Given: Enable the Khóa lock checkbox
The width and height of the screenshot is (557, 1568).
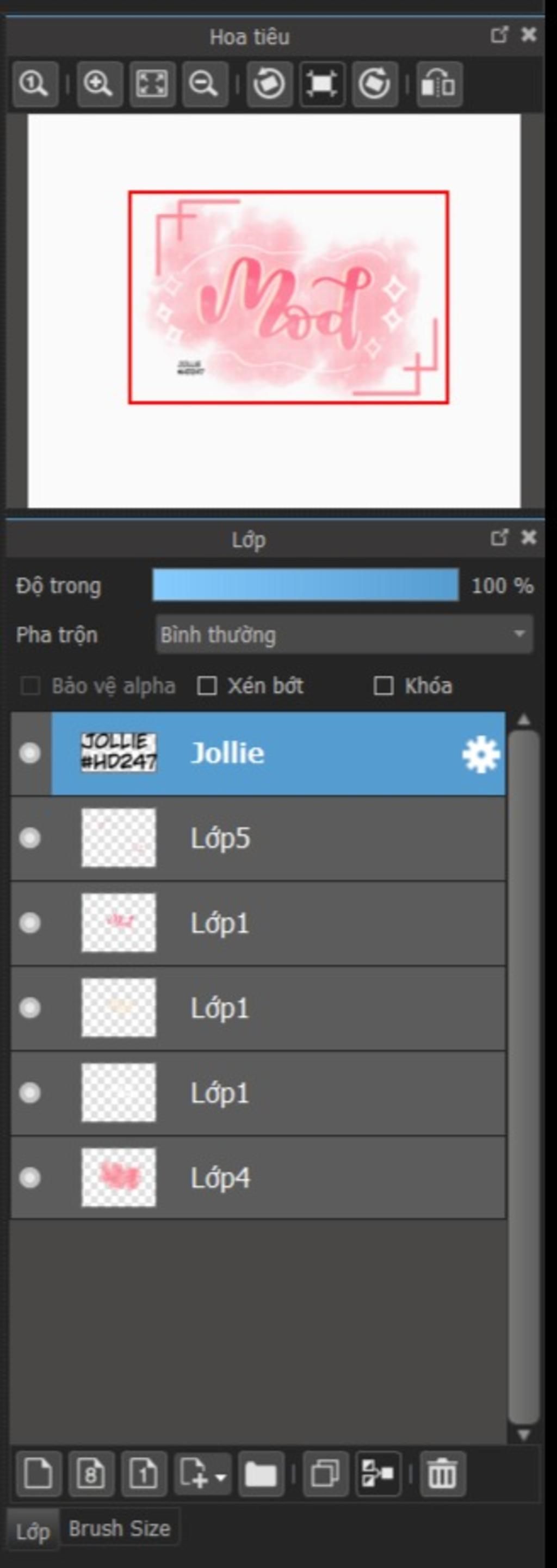Looking at the screenshot, I should (383, 686).
